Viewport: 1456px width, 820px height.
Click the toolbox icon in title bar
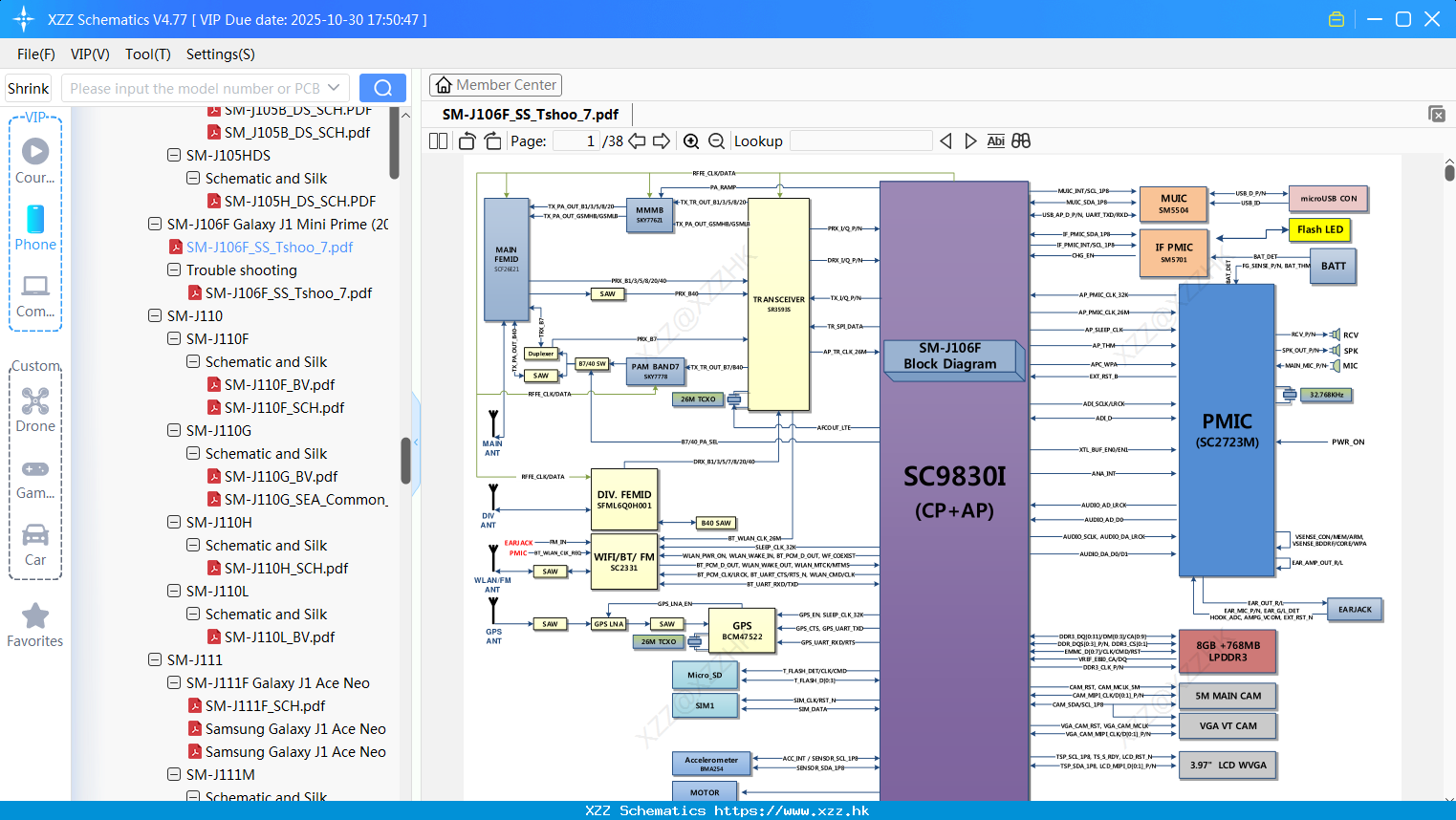coord(1336,19)
